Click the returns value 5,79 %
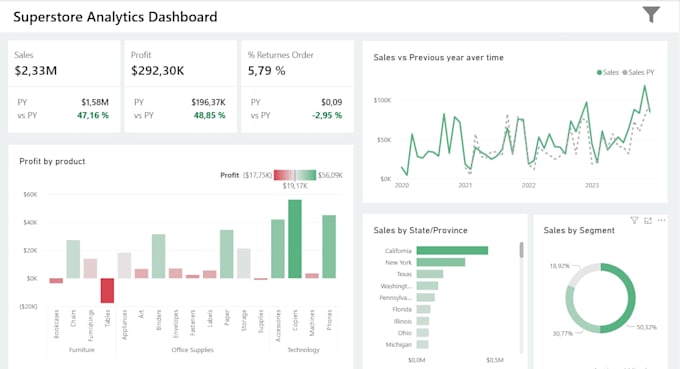 tap(266, 71)
